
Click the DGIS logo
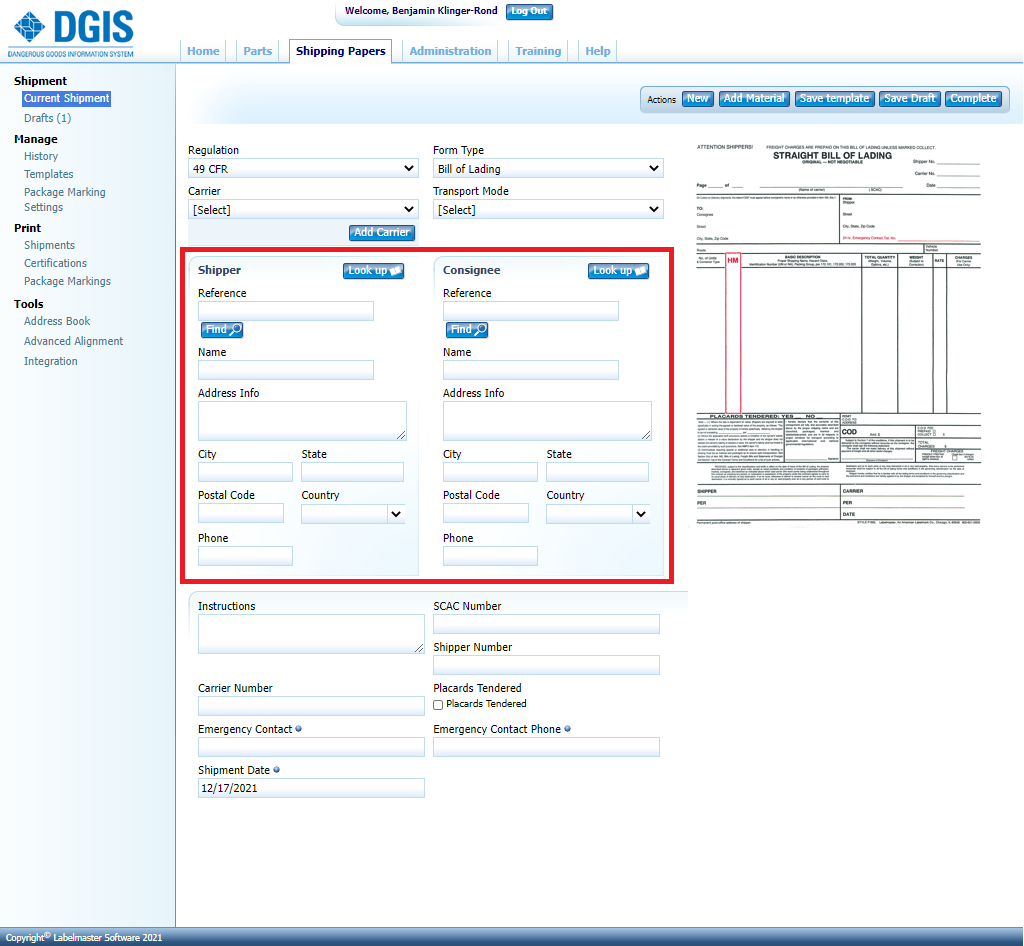(x=71, y=33)
